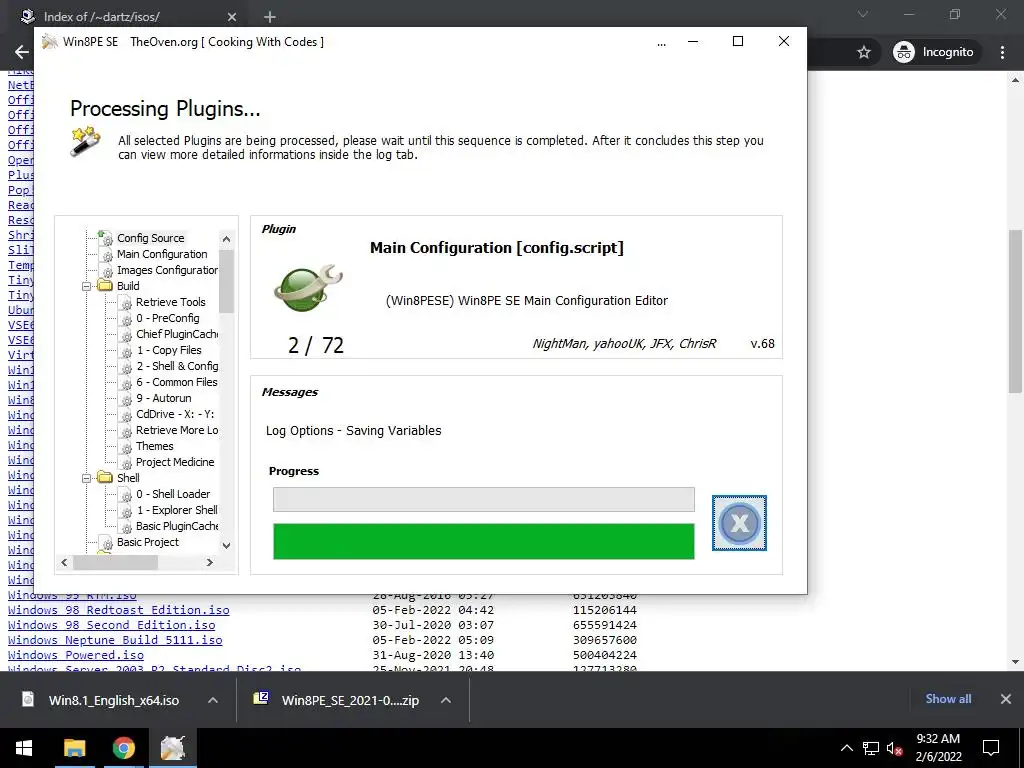This screenshot has width=1024, height=768.
Task: Click the green overall progress bar
Action: click(x=484, y=541)
